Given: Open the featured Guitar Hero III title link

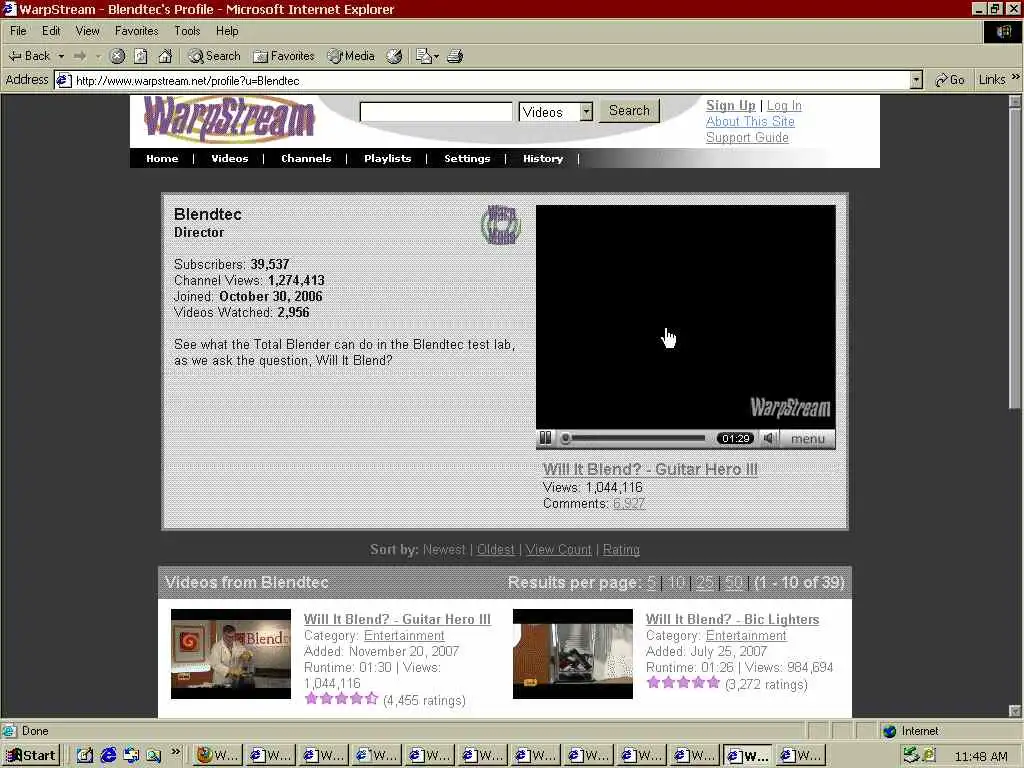Looking at the screenshot, I should coord(650,469).
